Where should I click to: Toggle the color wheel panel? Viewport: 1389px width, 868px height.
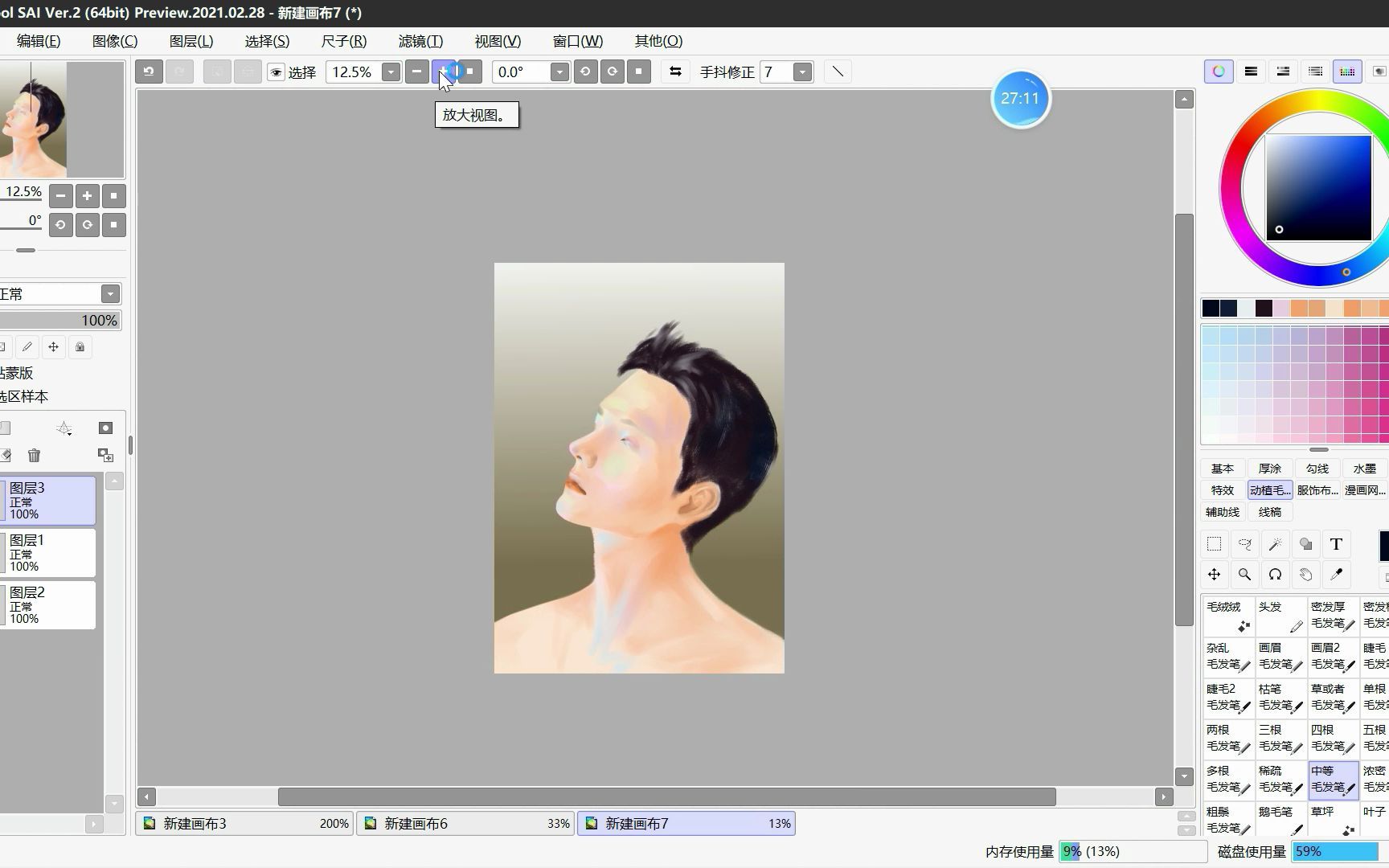tap(1219, 72)
